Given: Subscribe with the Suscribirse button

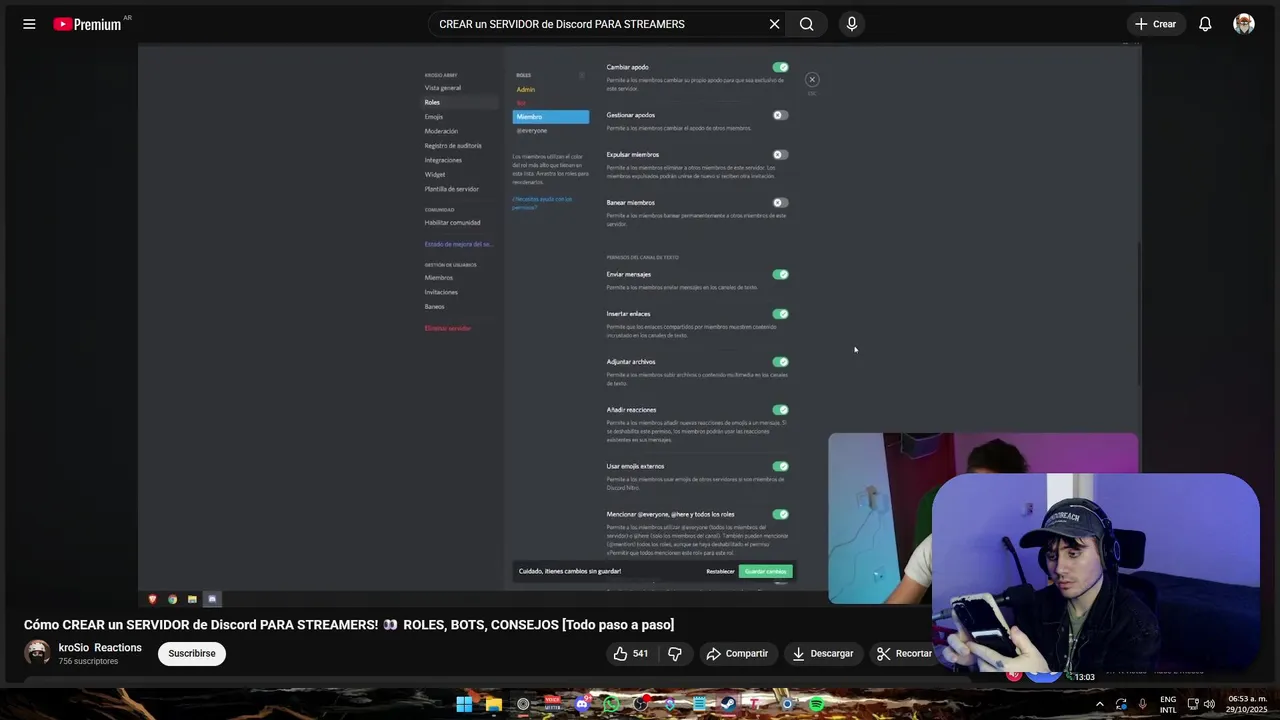Looking at the screenshot, I should [x=192, y=653].
